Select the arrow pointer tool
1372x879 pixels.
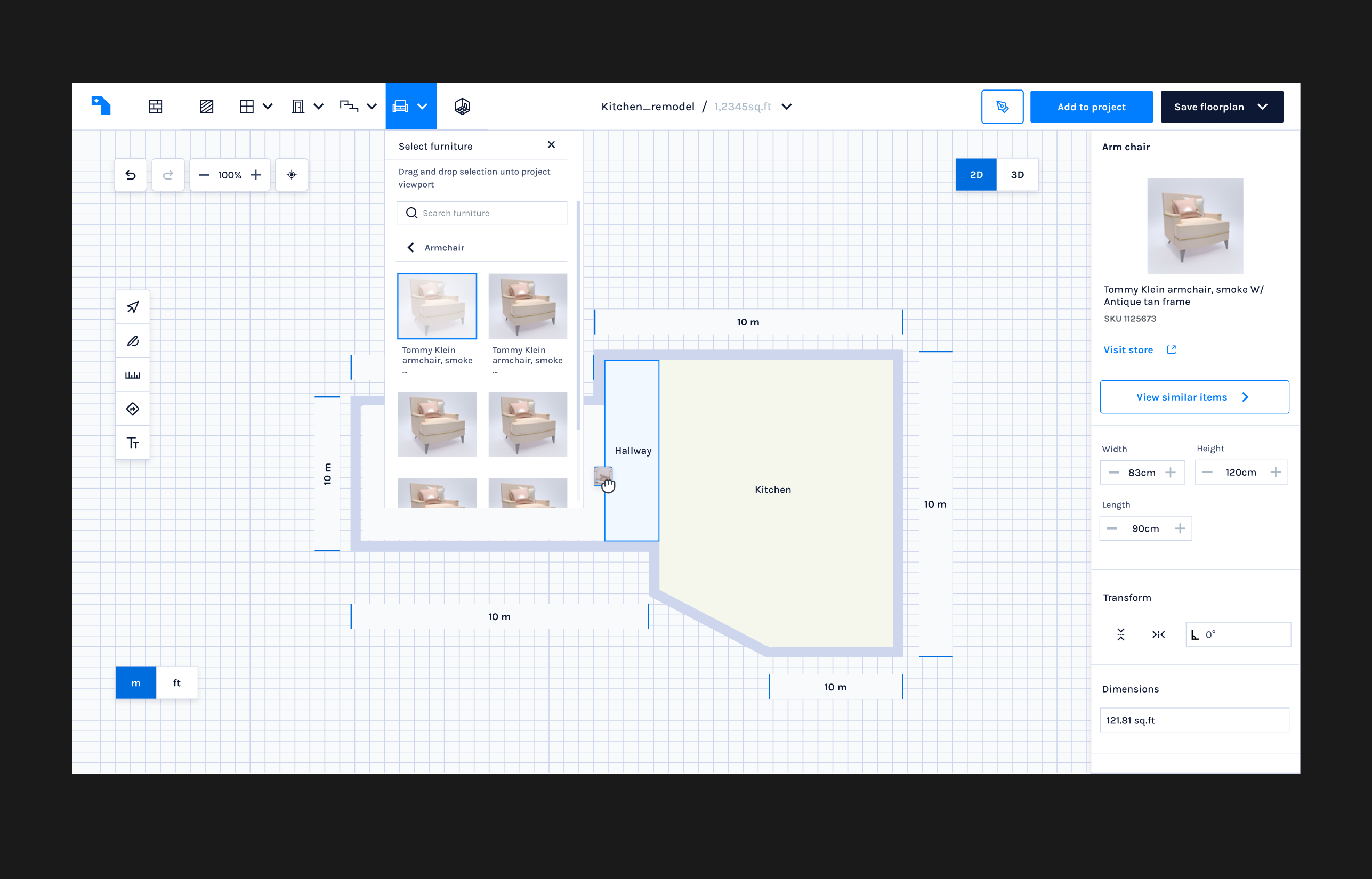coord(133,307)
